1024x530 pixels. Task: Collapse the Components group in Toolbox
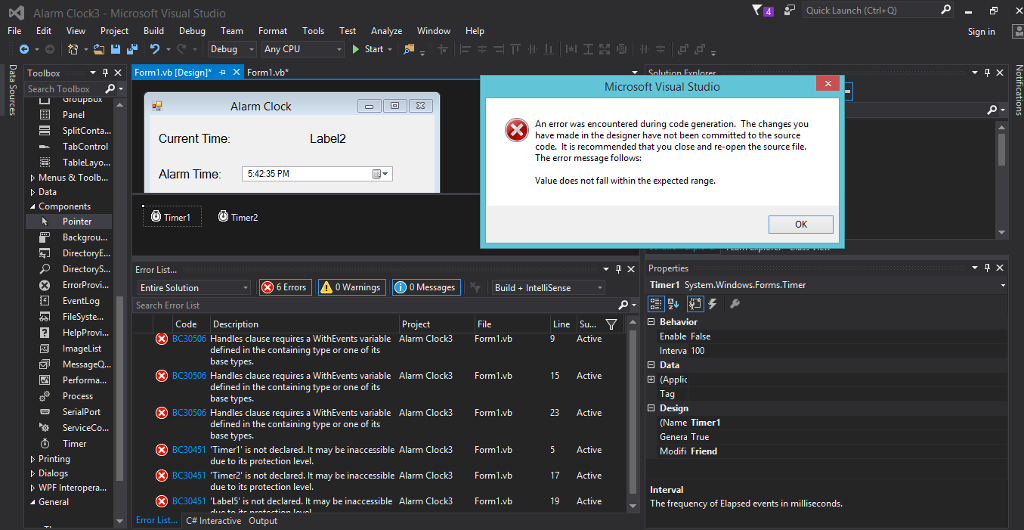pyautogui.click(x=33, y=207)
